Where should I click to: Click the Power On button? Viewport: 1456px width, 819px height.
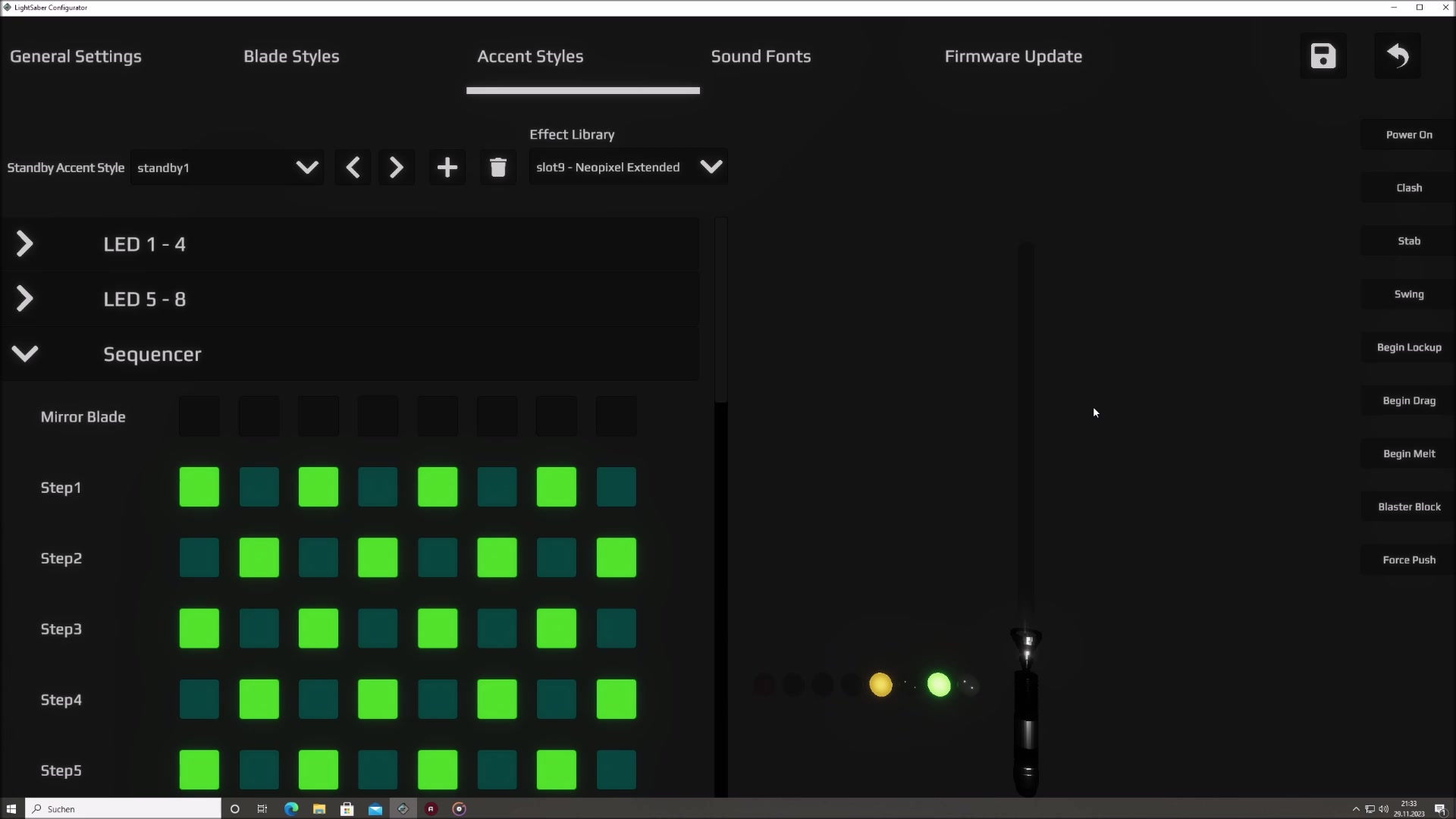coord(1409,135)
